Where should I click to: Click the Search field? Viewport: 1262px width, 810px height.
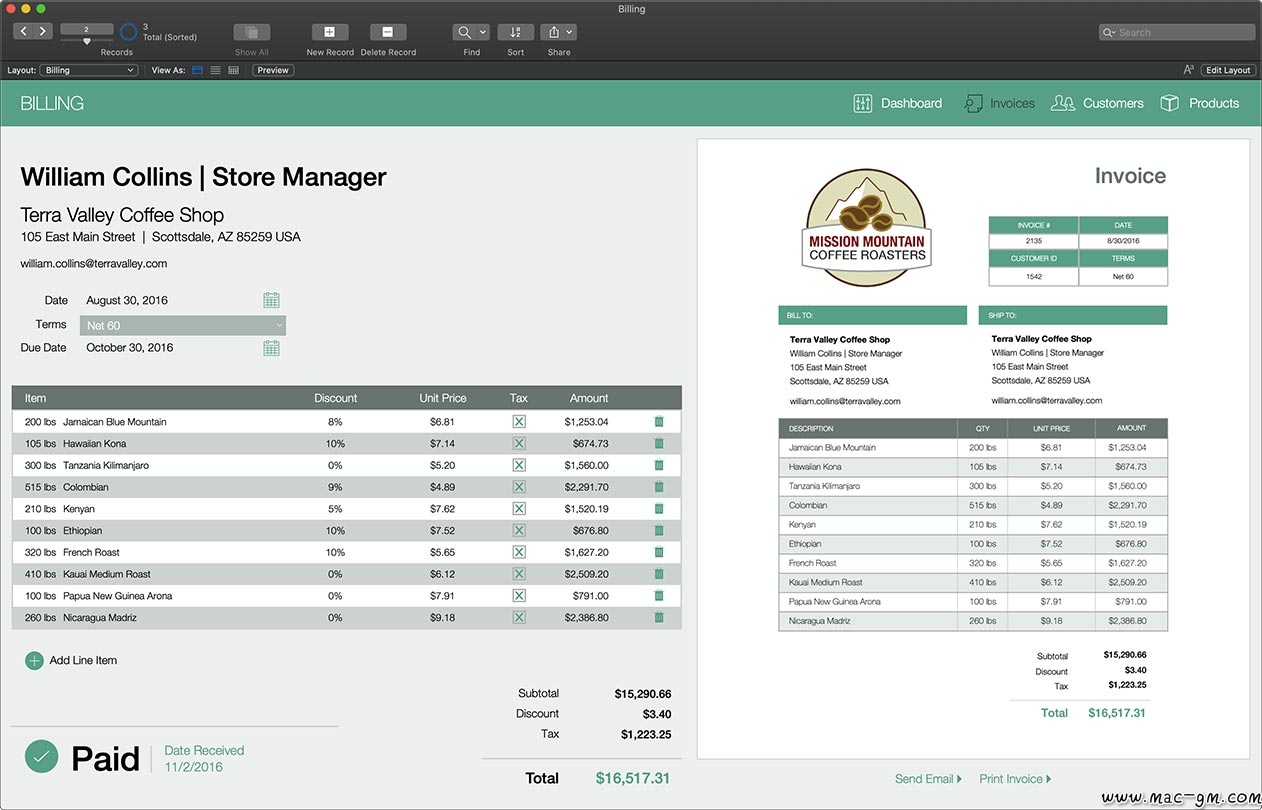(1175, 32)
